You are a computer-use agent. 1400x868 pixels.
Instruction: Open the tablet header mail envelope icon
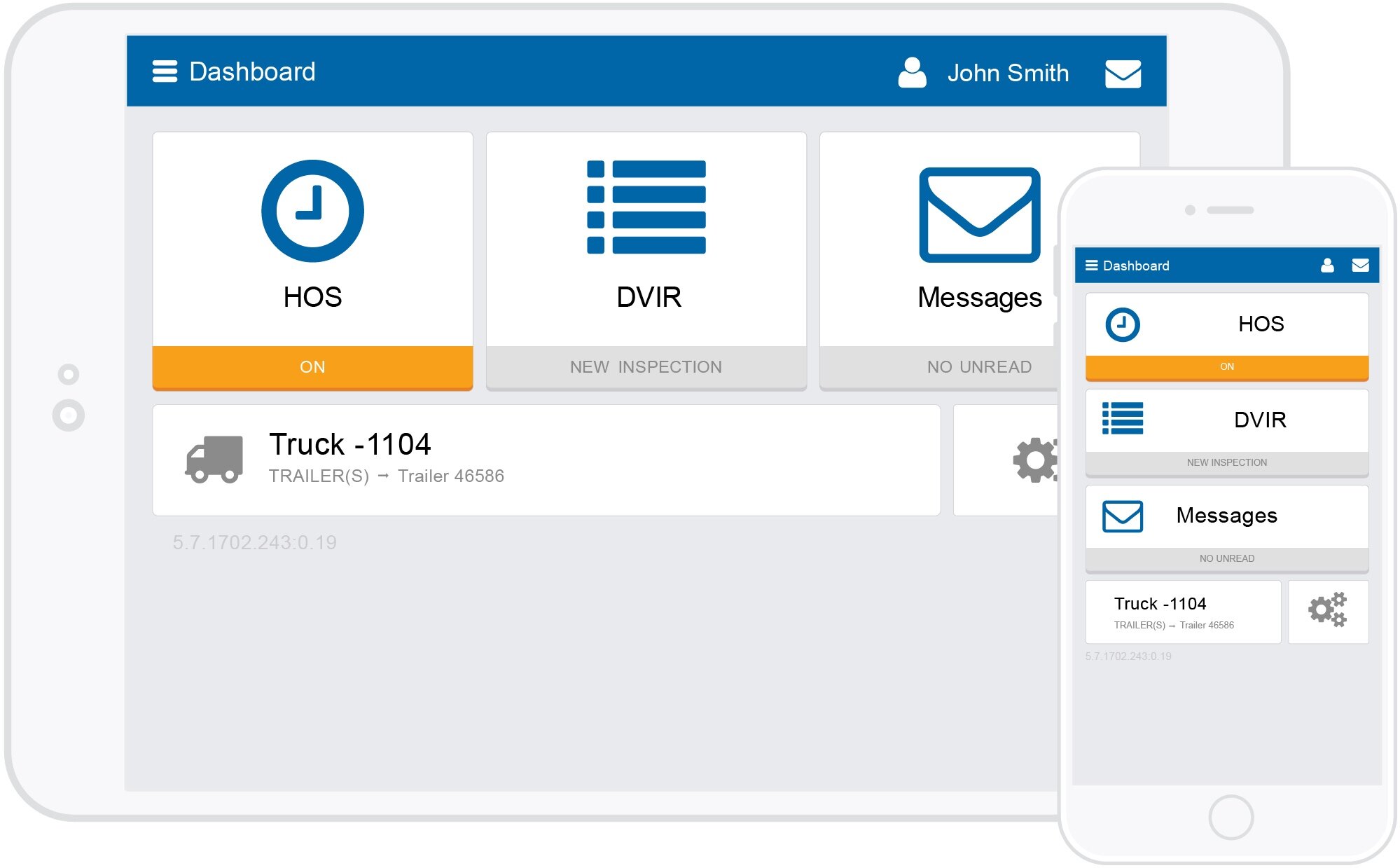1123,74
